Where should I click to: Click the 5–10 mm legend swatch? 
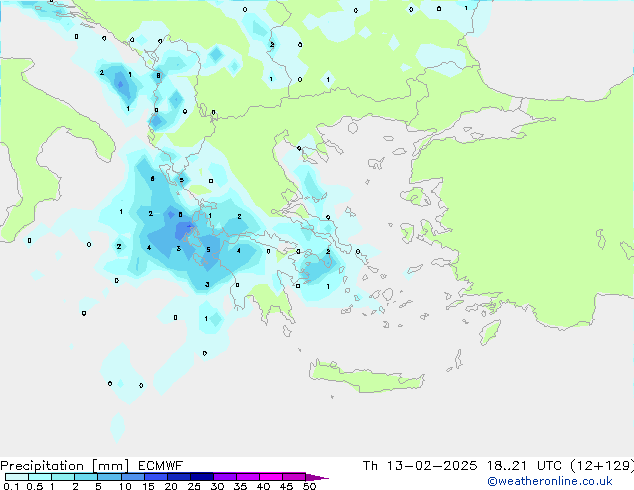tap(109, 477)
